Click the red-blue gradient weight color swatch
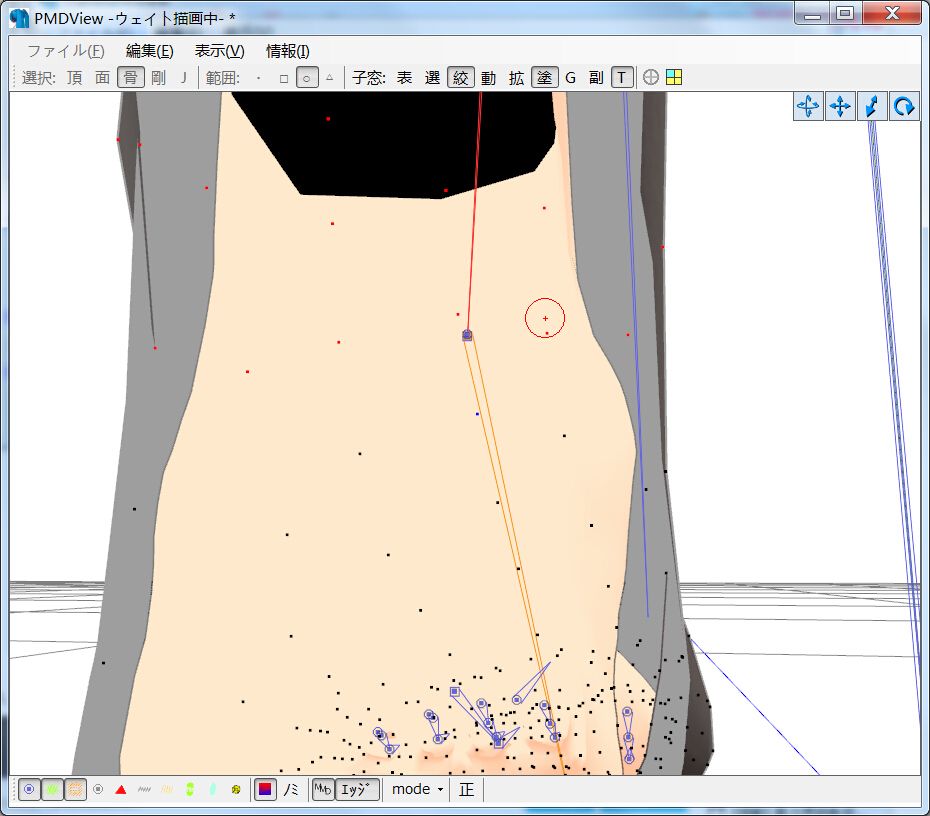 [x=265, y=789]
